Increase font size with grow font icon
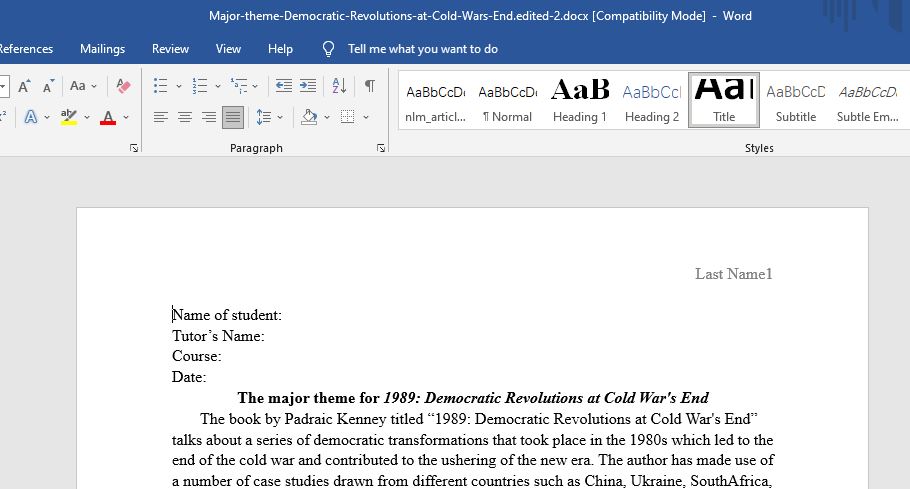The image size is (910, 489). pyautogui.click(x=24, y=86)
